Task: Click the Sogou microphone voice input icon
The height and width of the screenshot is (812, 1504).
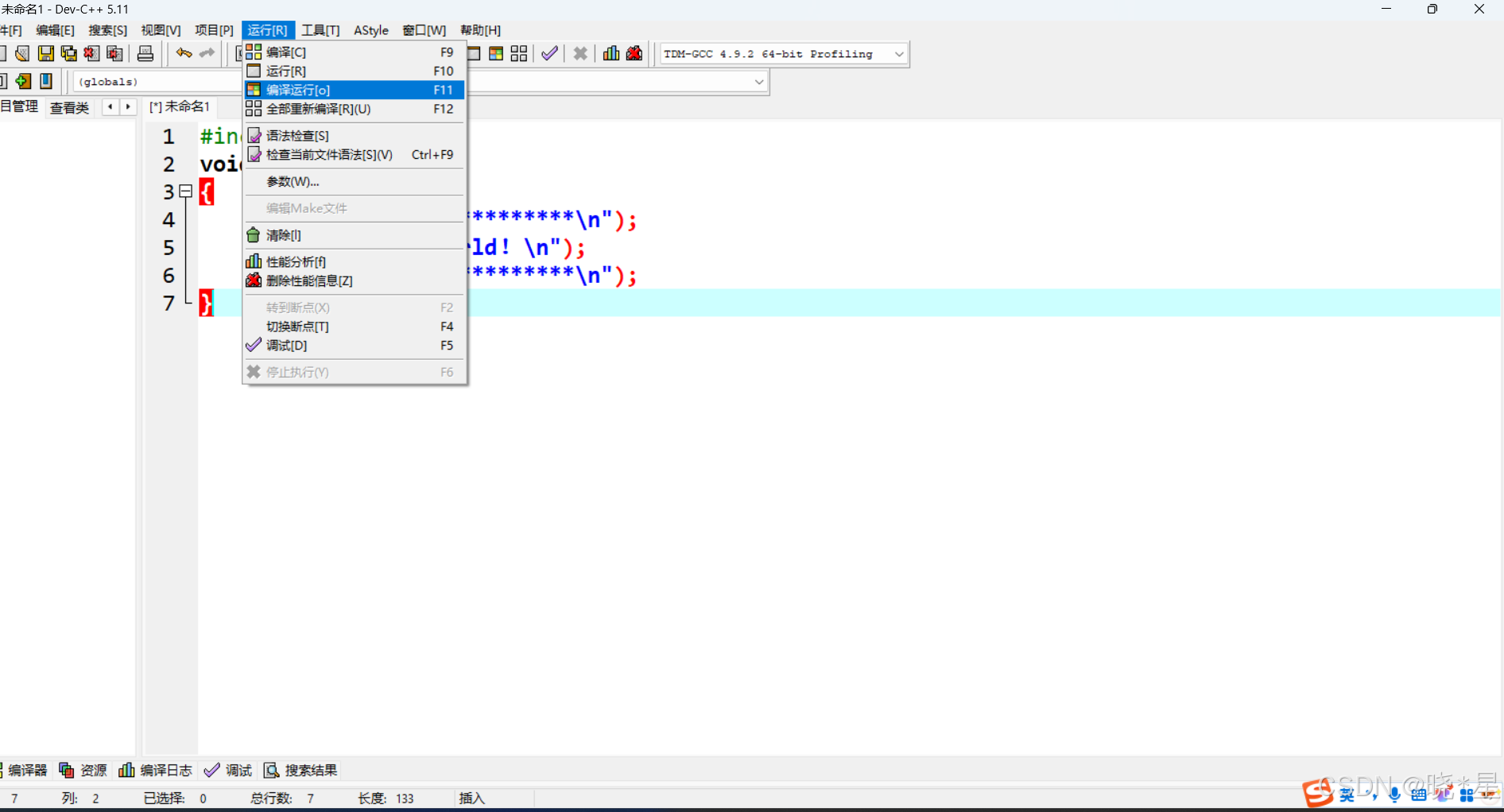Action: click(x=1395, y=795)
